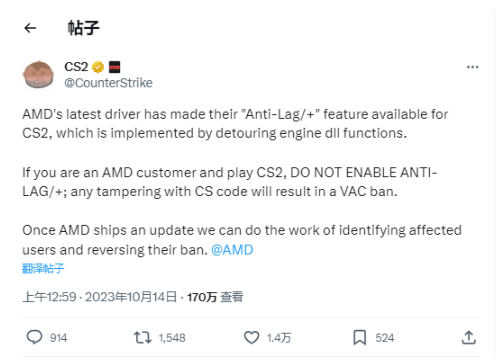Open the 170万 查看 view count

(x=215, y=297)
